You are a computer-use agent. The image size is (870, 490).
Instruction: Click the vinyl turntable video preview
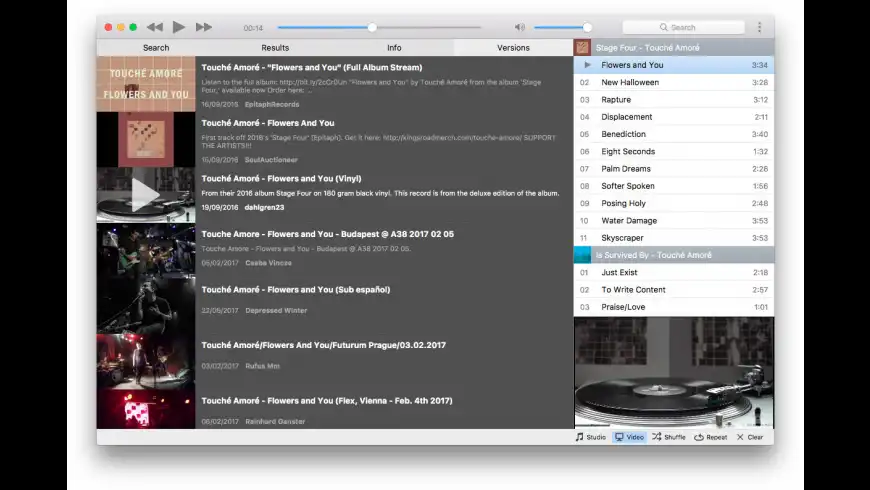674,372
